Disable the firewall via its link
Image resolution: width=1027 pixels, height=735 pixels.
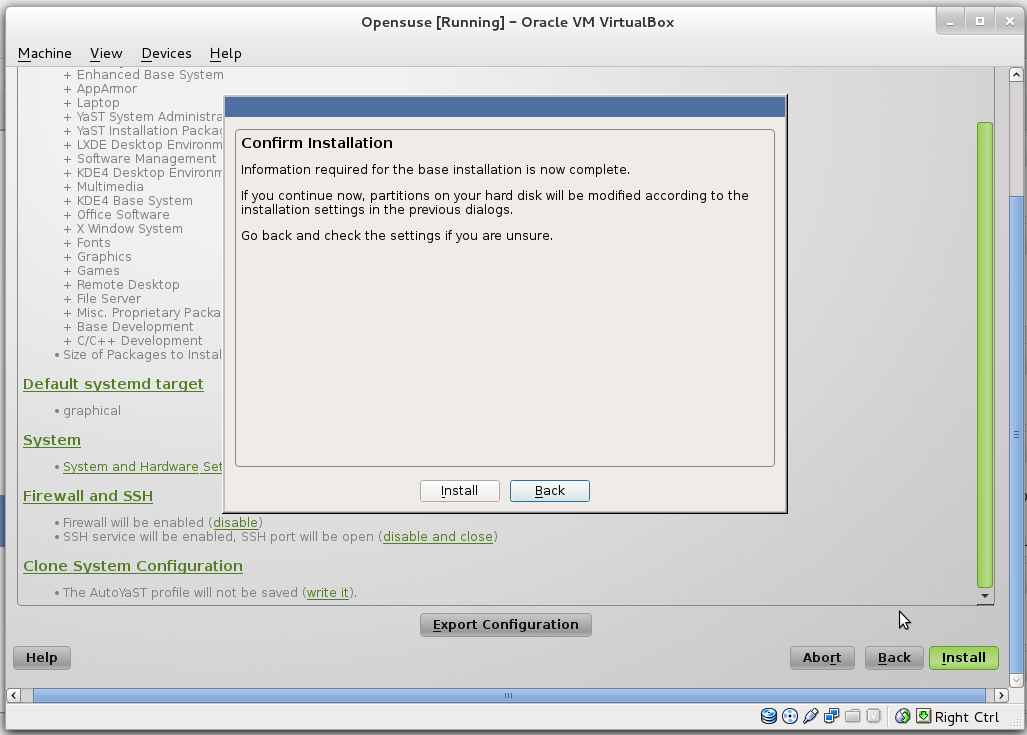coord(236,522)
